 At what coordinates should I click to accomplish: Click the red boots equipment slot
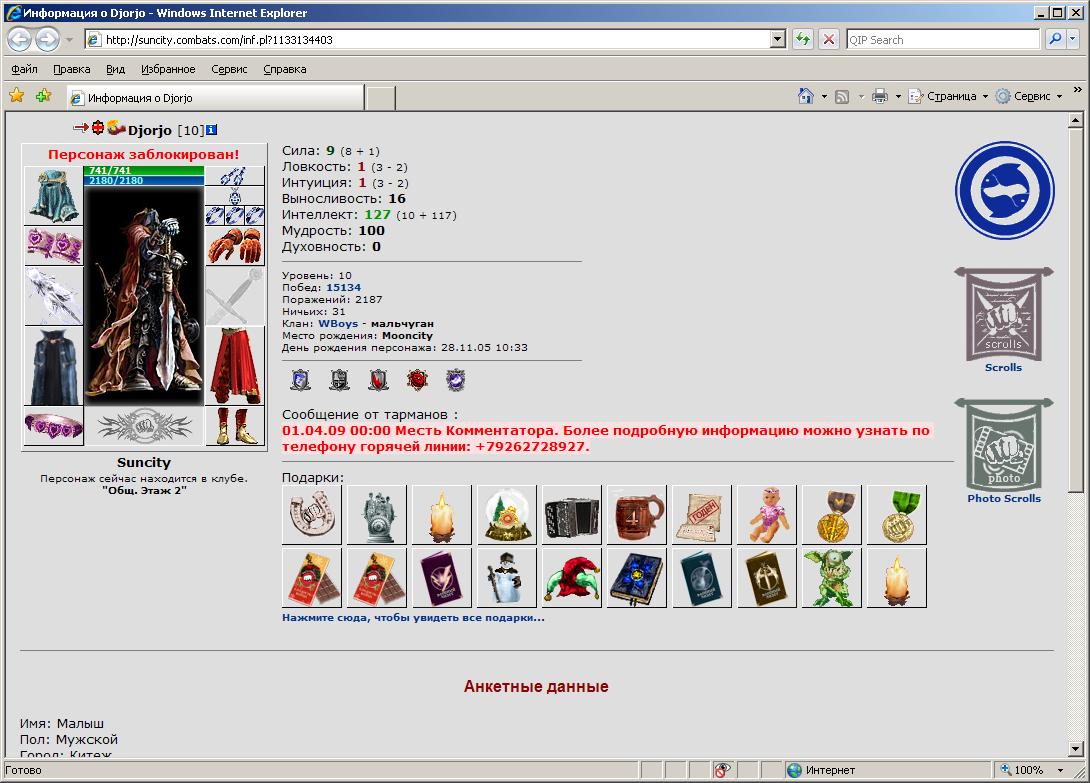235,426
